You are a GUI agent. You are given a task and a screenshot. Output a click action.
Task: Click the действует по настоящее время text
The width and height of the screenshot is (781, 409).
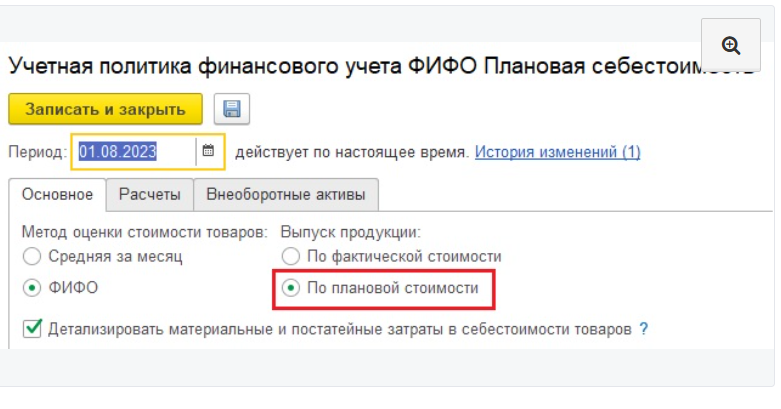(x=351, y=152)
